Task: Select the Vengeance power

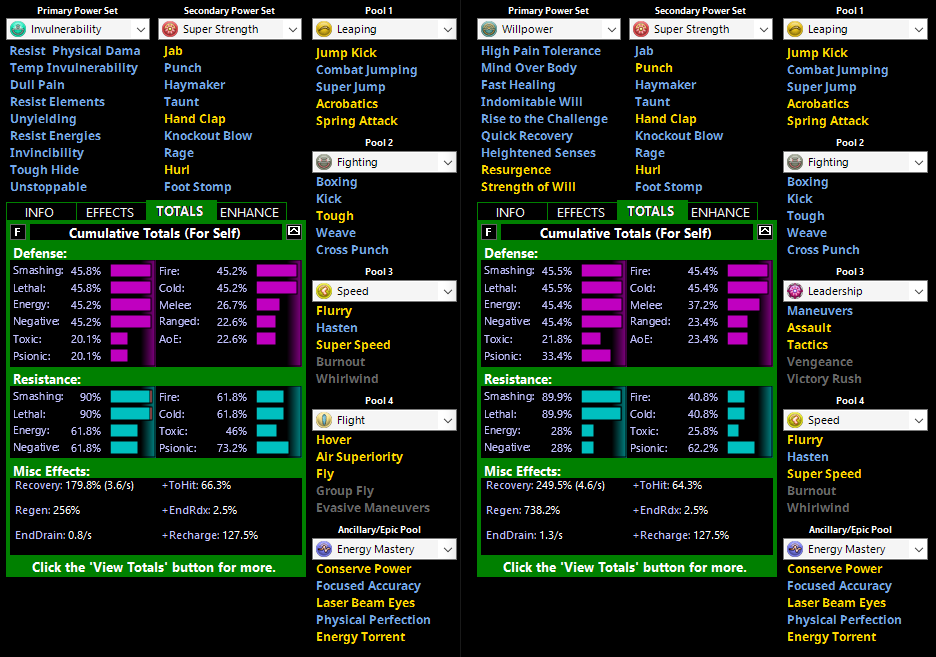Action: pos(820,362)
